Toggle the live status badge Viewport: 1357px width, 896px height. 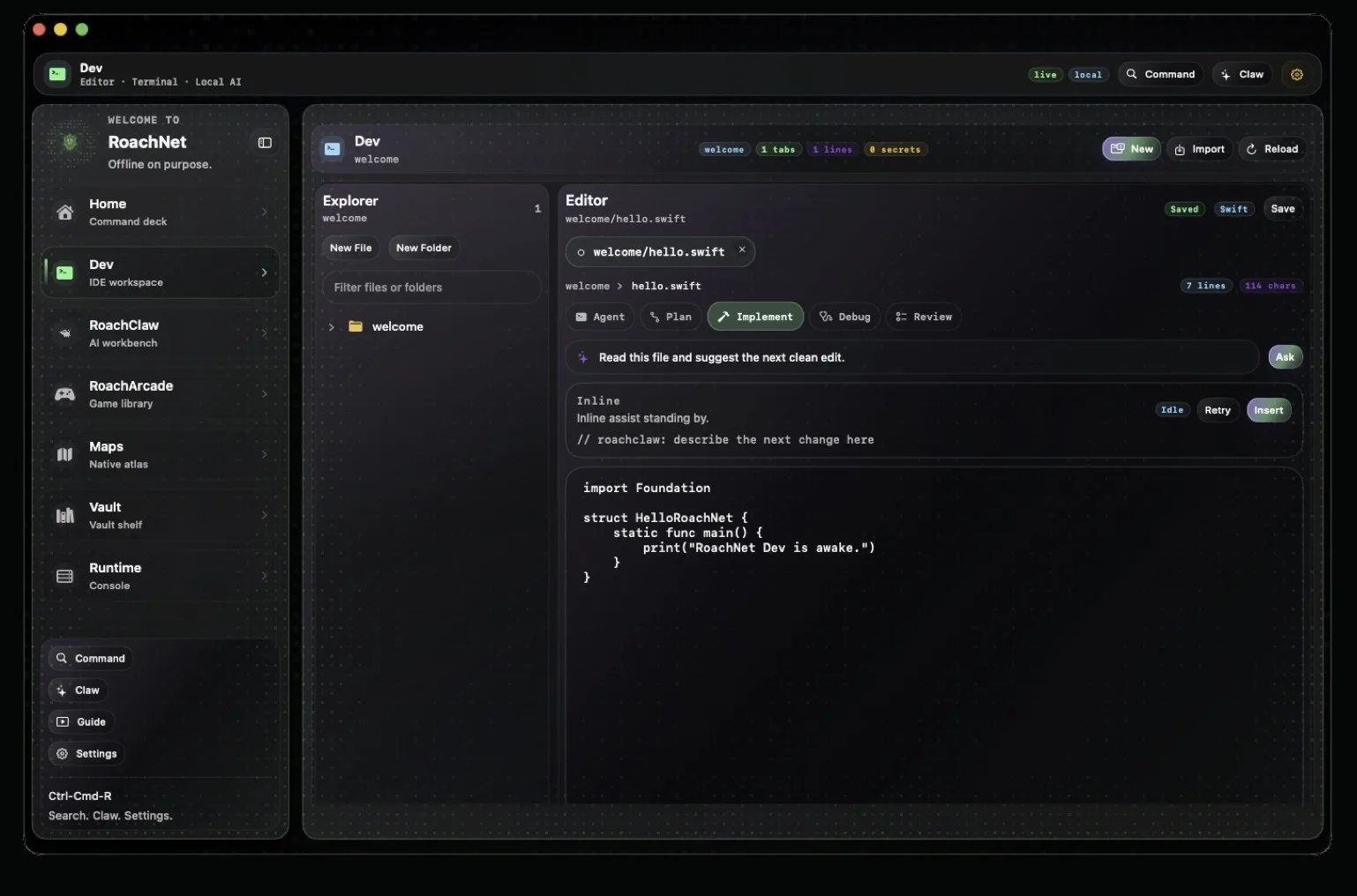[x=1046, y=75]
